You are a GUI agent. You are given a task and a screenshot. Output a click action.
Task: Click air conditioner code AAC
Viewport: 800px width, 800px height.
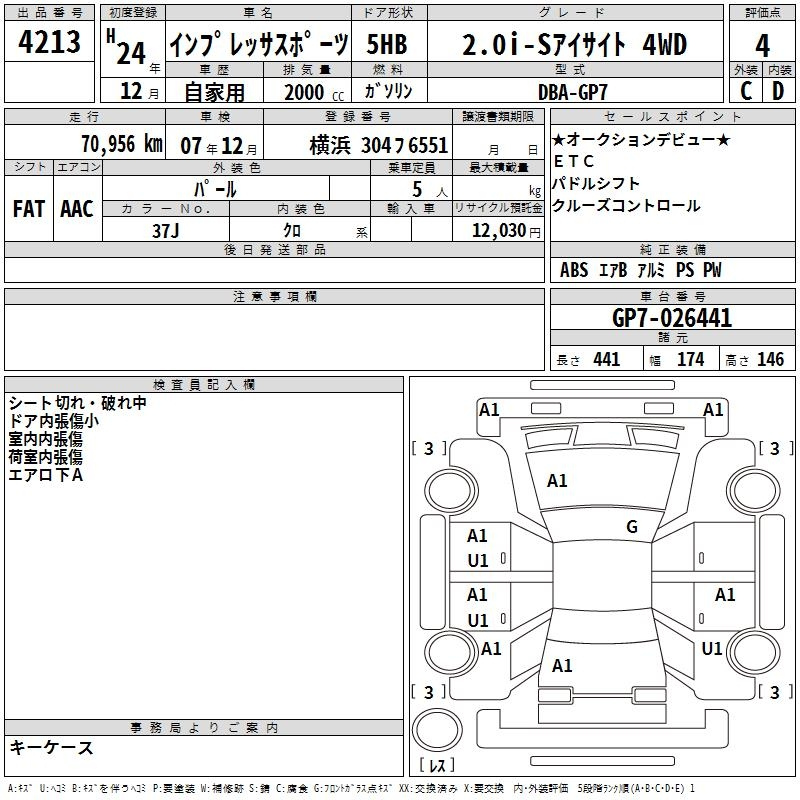tap(77, 209)
